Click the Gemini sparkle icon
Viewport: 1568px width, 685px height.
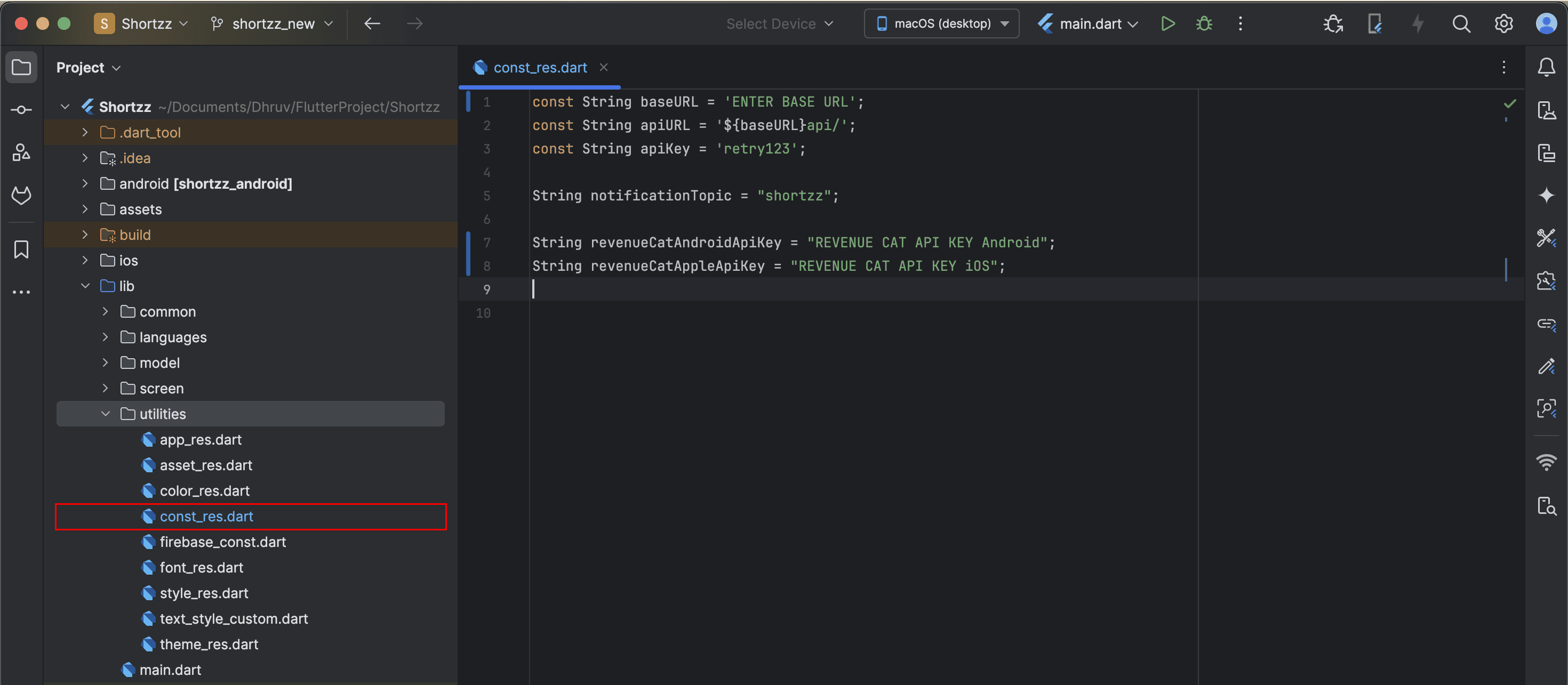point(1546,195)
